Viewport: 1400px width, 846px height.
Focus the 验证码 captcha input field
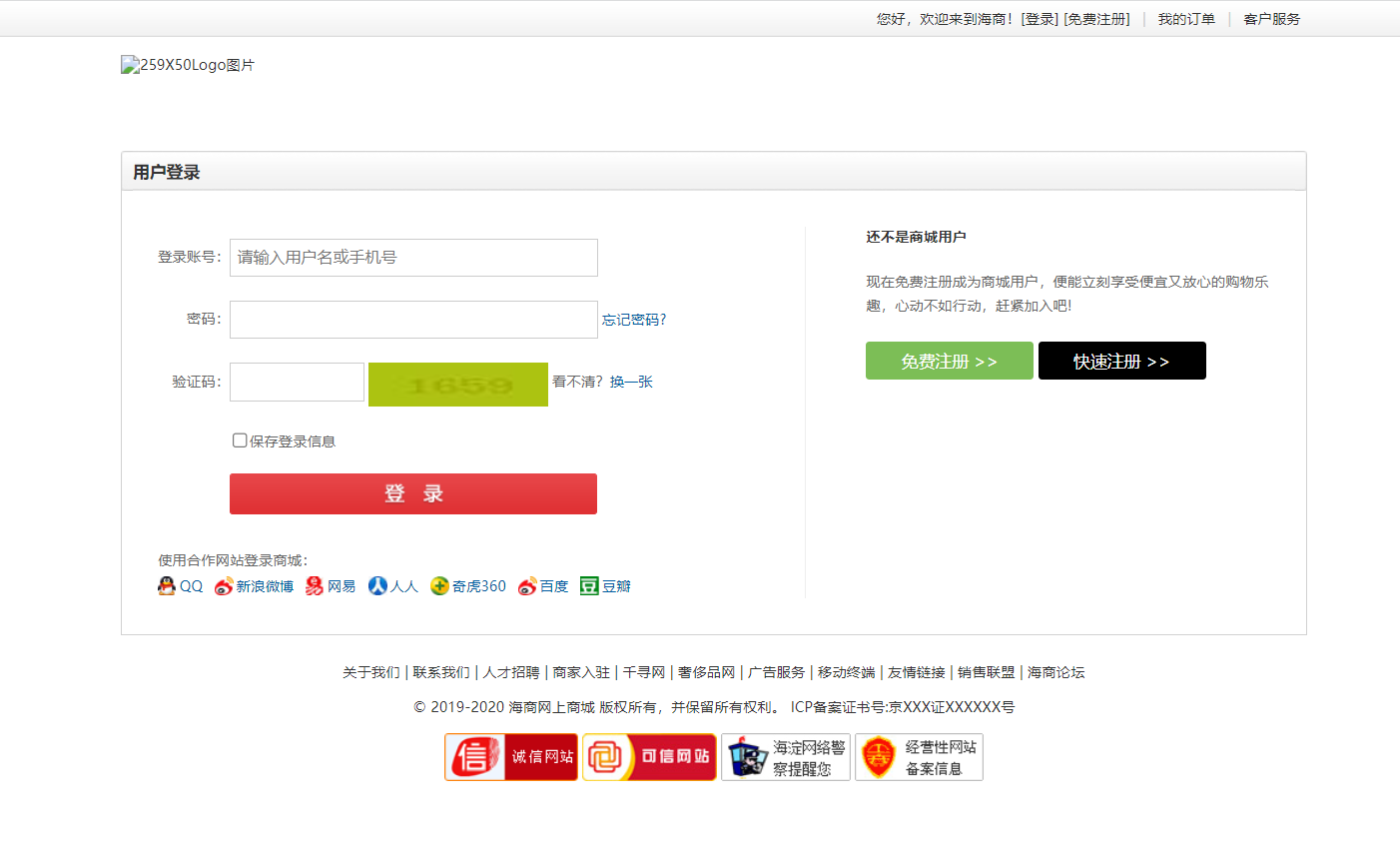pyautogui.click(x=297, y=382)
